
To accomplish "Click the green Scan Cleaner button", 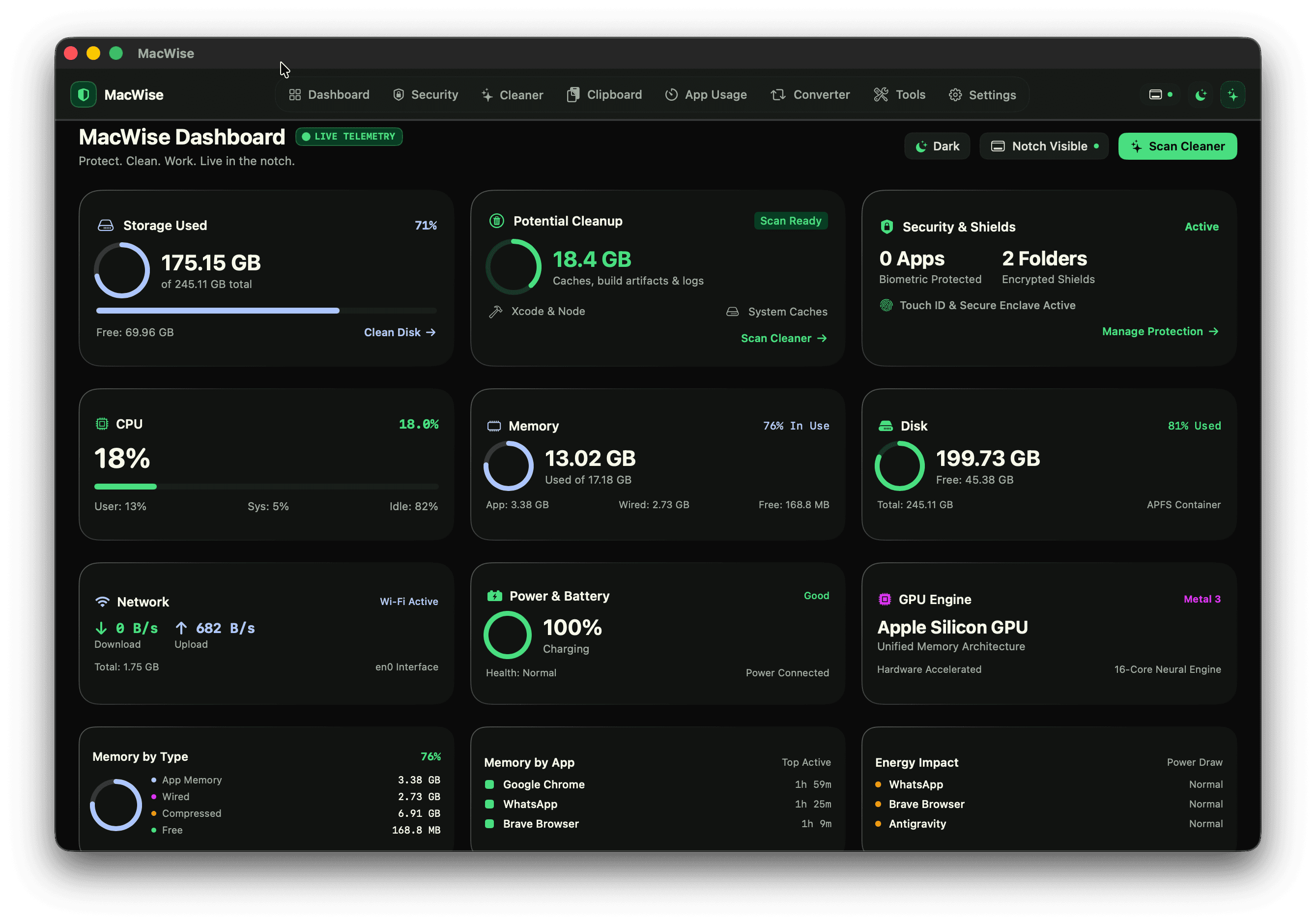I will [1177, 146].
